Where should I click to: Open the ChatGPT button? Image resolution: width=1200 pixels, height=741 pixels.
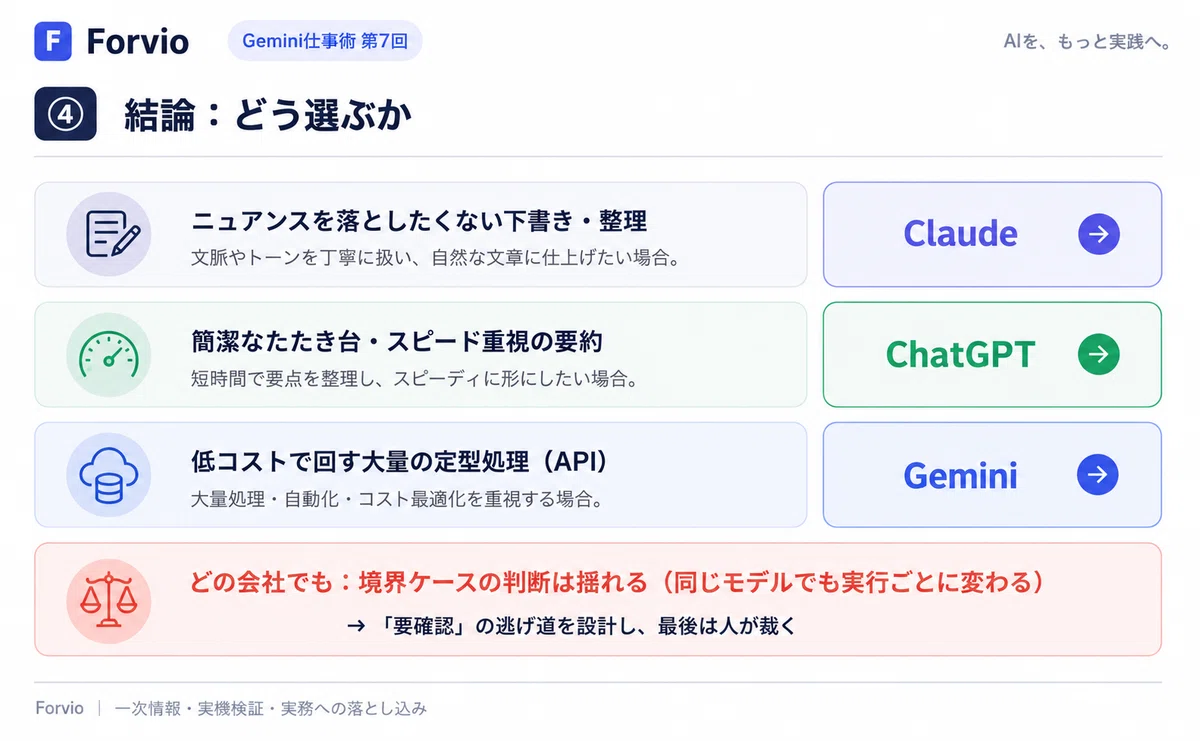pyautogui.click(x=992, y=354)
